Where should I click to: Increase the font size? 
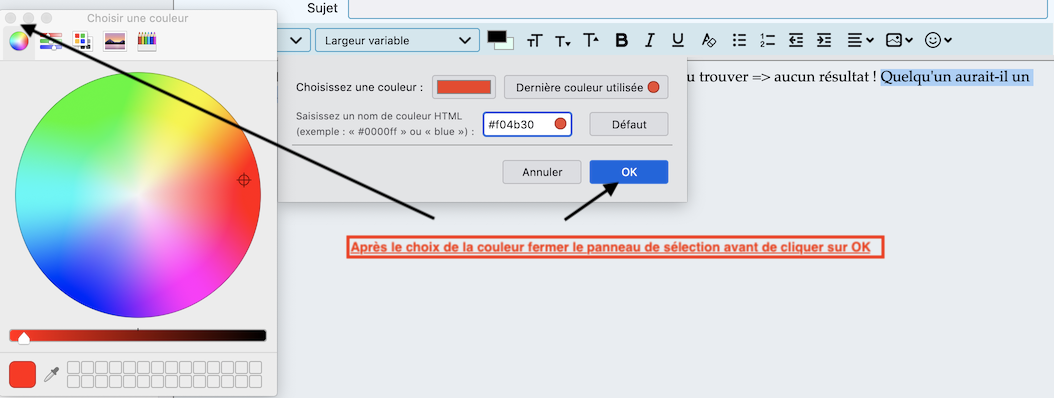591,41
